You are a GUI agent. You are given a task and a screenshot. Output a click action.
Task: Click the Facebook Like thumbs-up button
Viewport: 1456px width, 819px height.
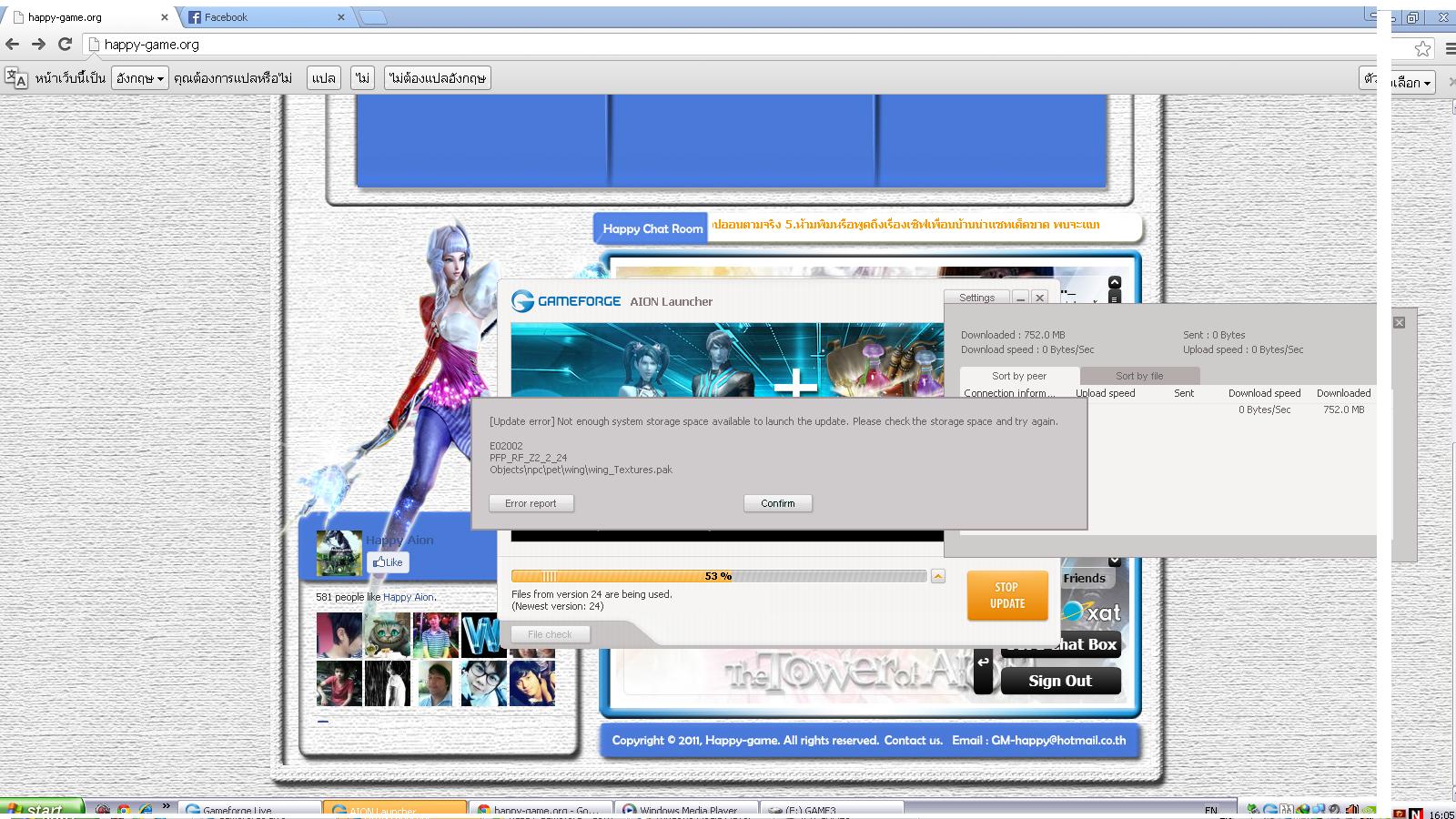tap(388, 562)
